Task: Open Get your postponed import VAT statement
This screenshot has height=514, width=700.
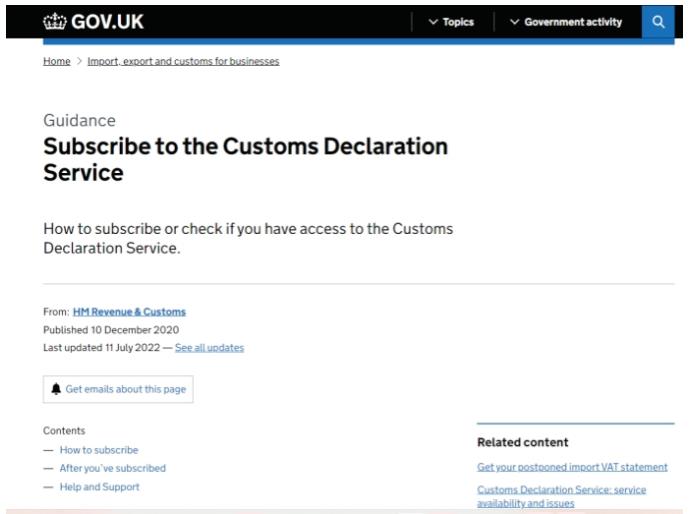Action: tap(572, 467)
